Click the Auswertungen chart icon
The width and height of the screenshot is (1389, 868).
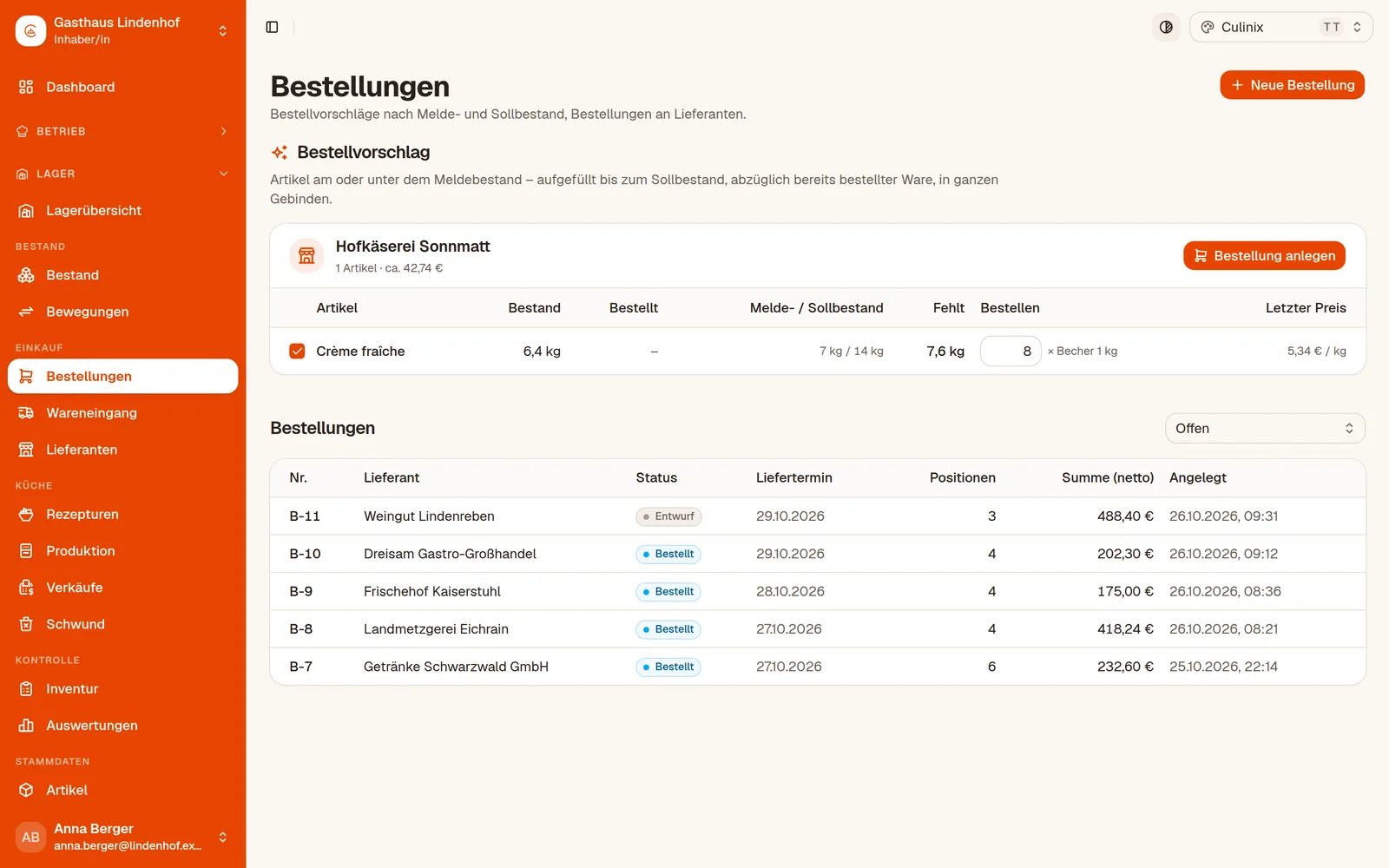pyautogui.click(x=26, y=726)
